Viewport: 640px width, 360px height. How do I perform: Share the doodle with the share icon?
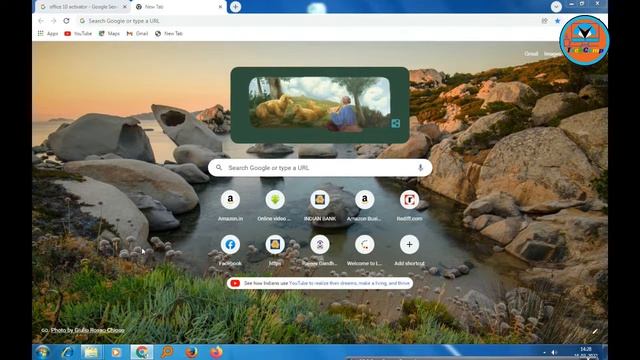pyautogui.click(x=396, y=123)
